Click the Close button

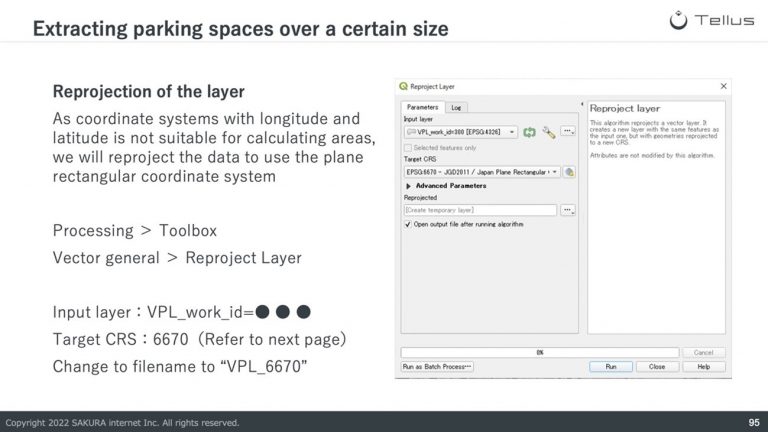point(657,367)
